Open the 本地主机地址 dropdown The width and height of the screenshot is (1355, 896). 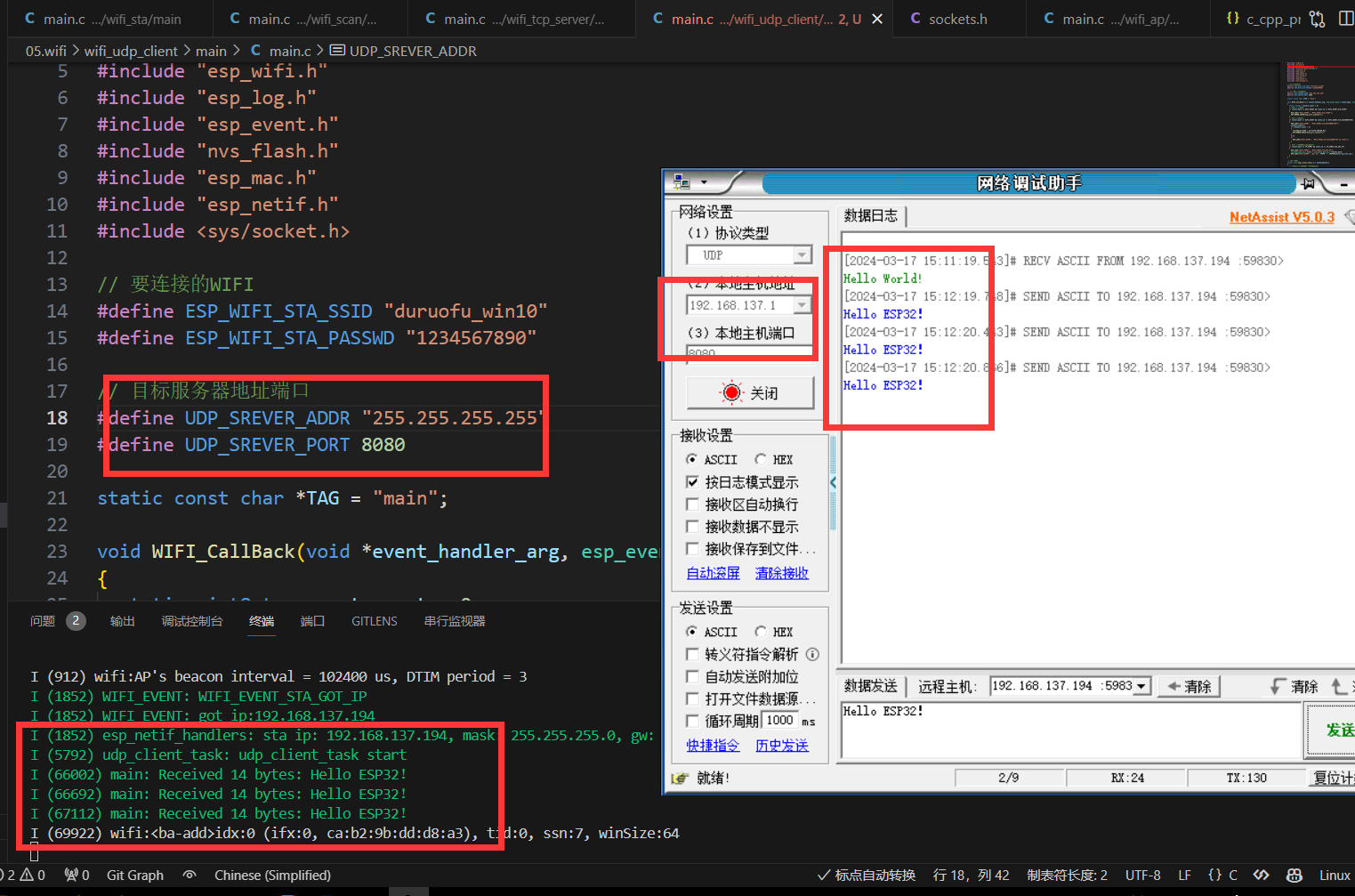(802, 305)
